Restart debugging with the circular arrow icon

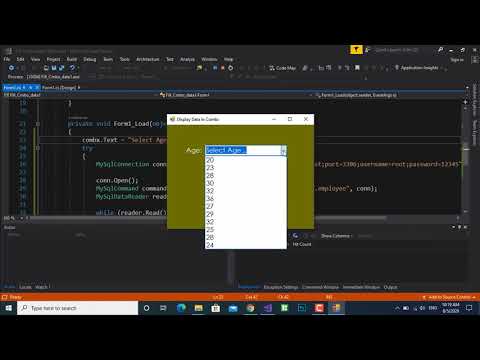[231, 68]
